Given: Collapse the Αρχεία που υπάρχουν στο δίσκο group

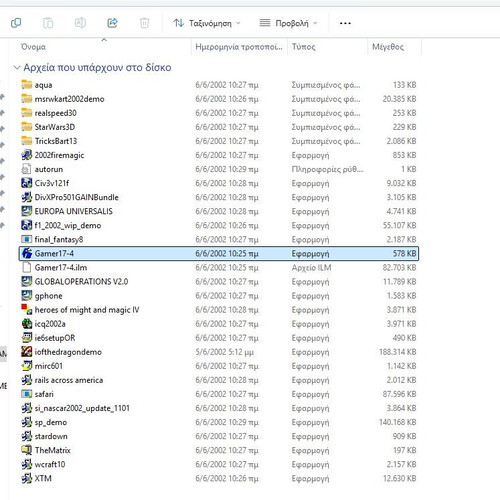Looking at the screenshot, I should (17, 68).
